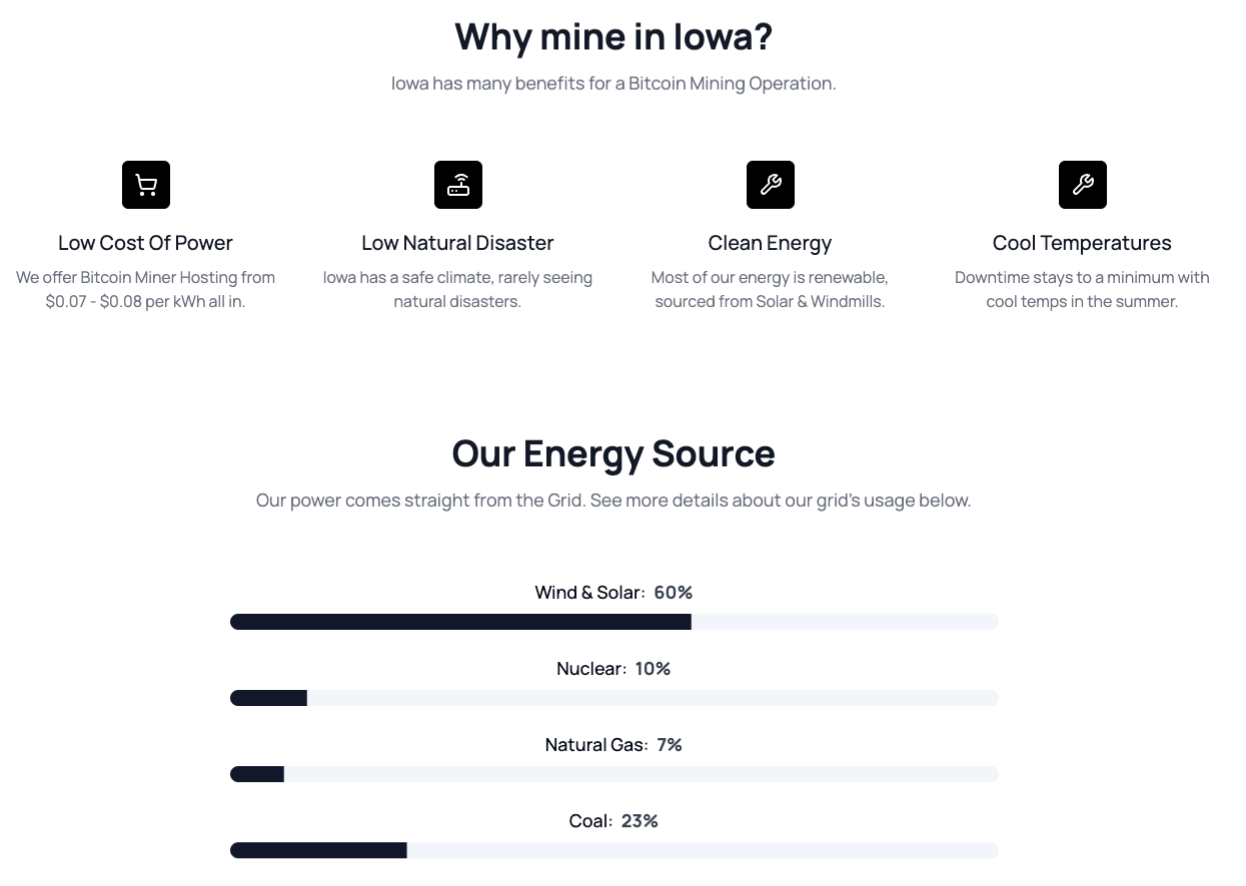Click the "Low Natural Disaster" title
Screen dimensions: 1246x886
458,243
